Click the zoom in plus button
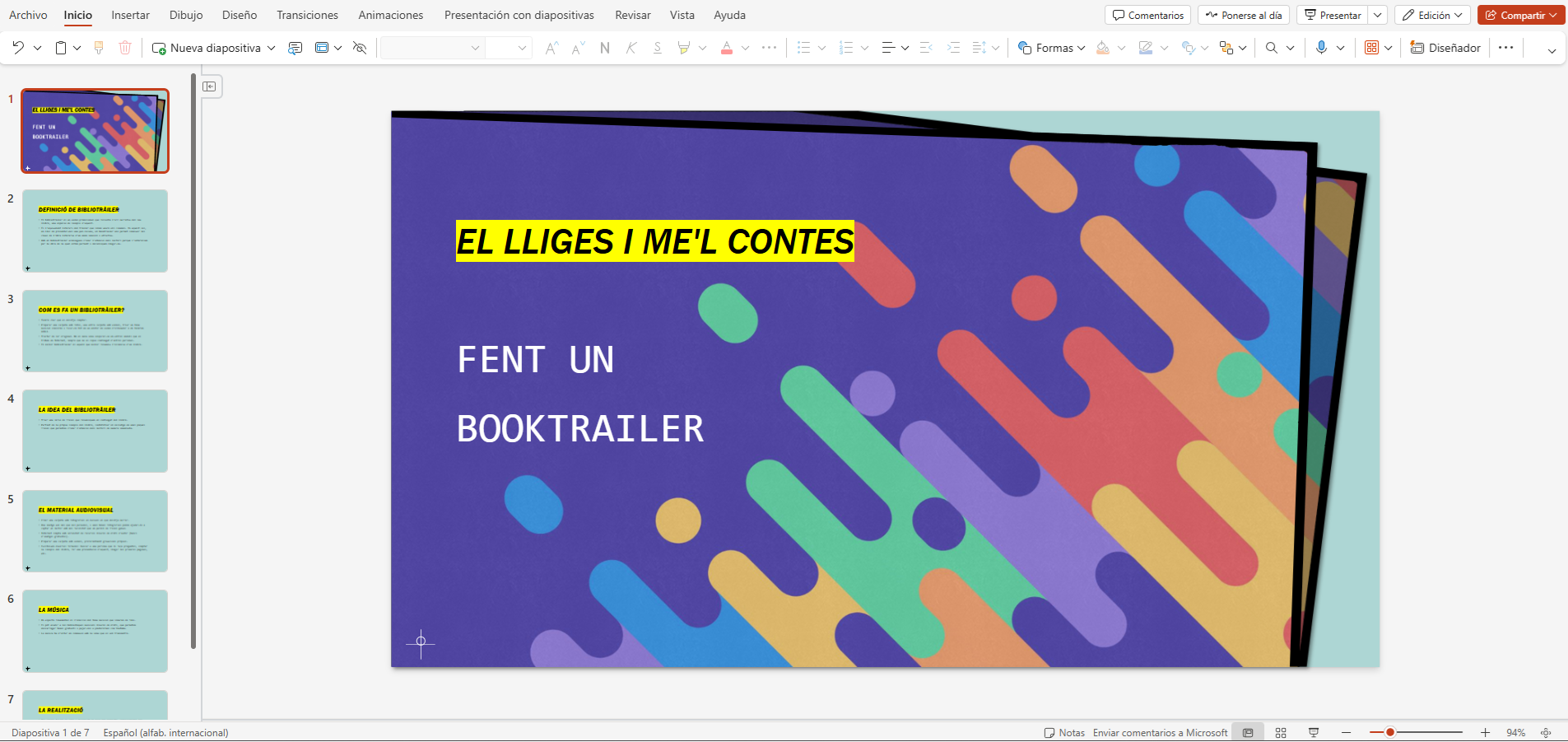 tap(1485, 732)
